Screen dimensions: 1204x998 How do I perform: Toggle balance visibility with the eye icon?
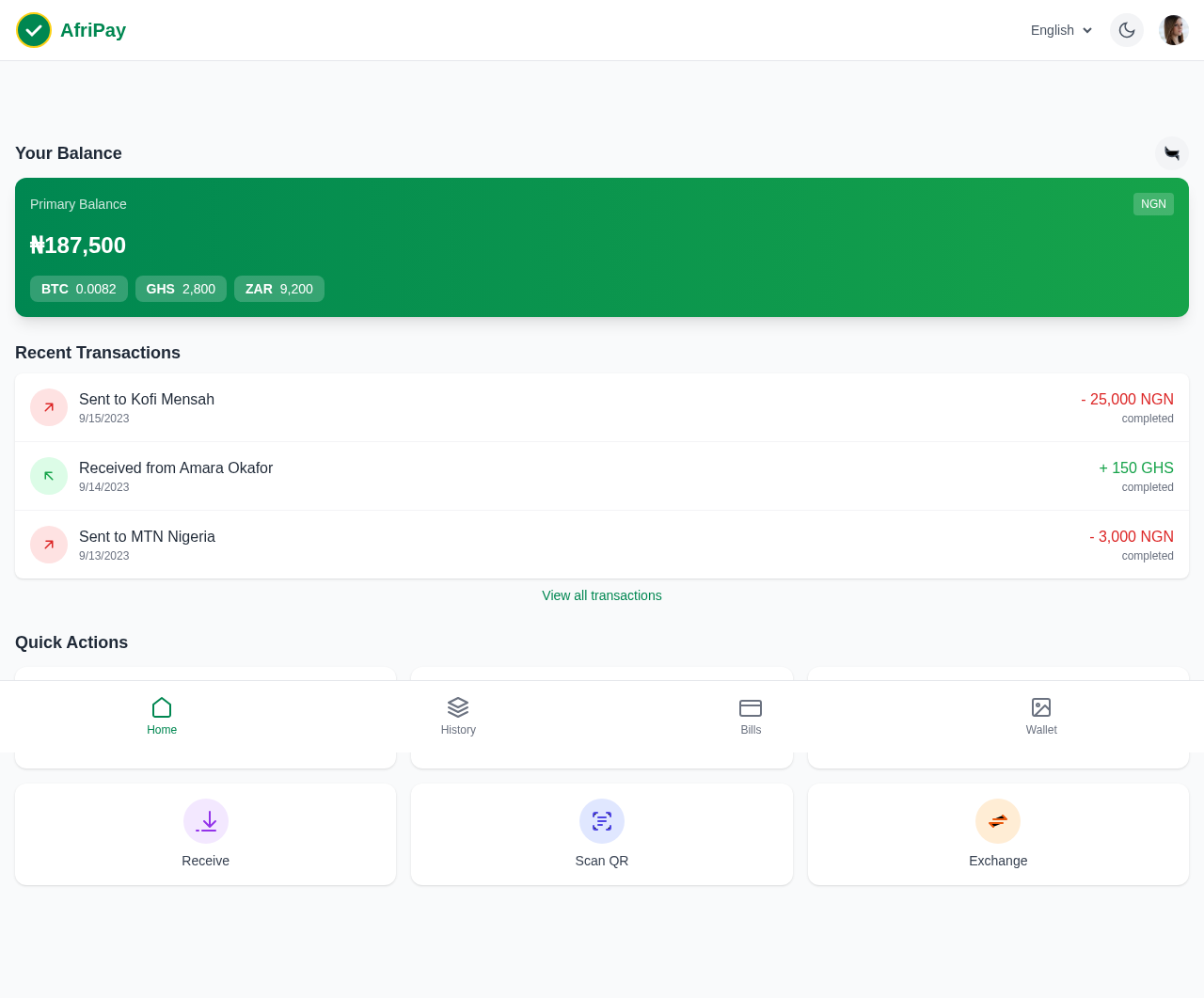pos(1171,152)
